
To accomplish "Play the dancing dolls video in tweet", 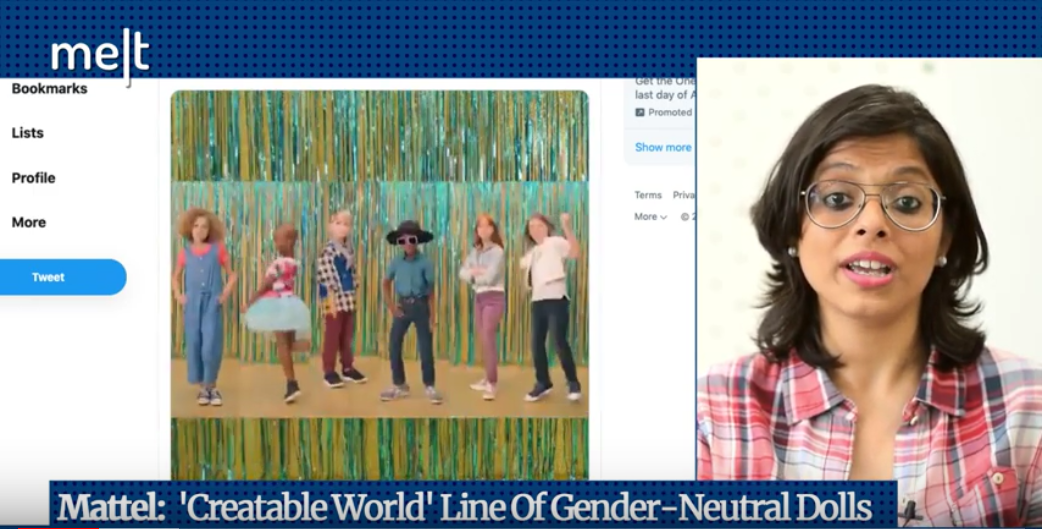I will click(379, 284).
